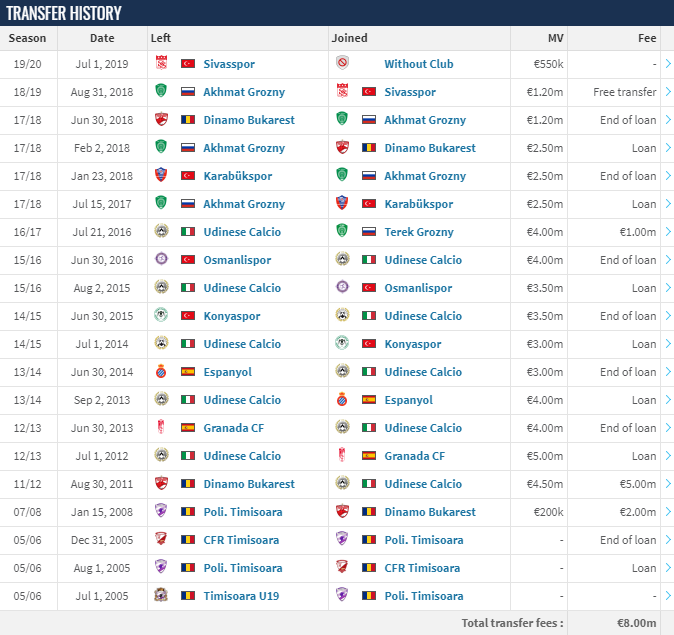The height and width of the screenshot is (635, 674).
Task: Click the Season column header
Action: [x=28, y=38]
